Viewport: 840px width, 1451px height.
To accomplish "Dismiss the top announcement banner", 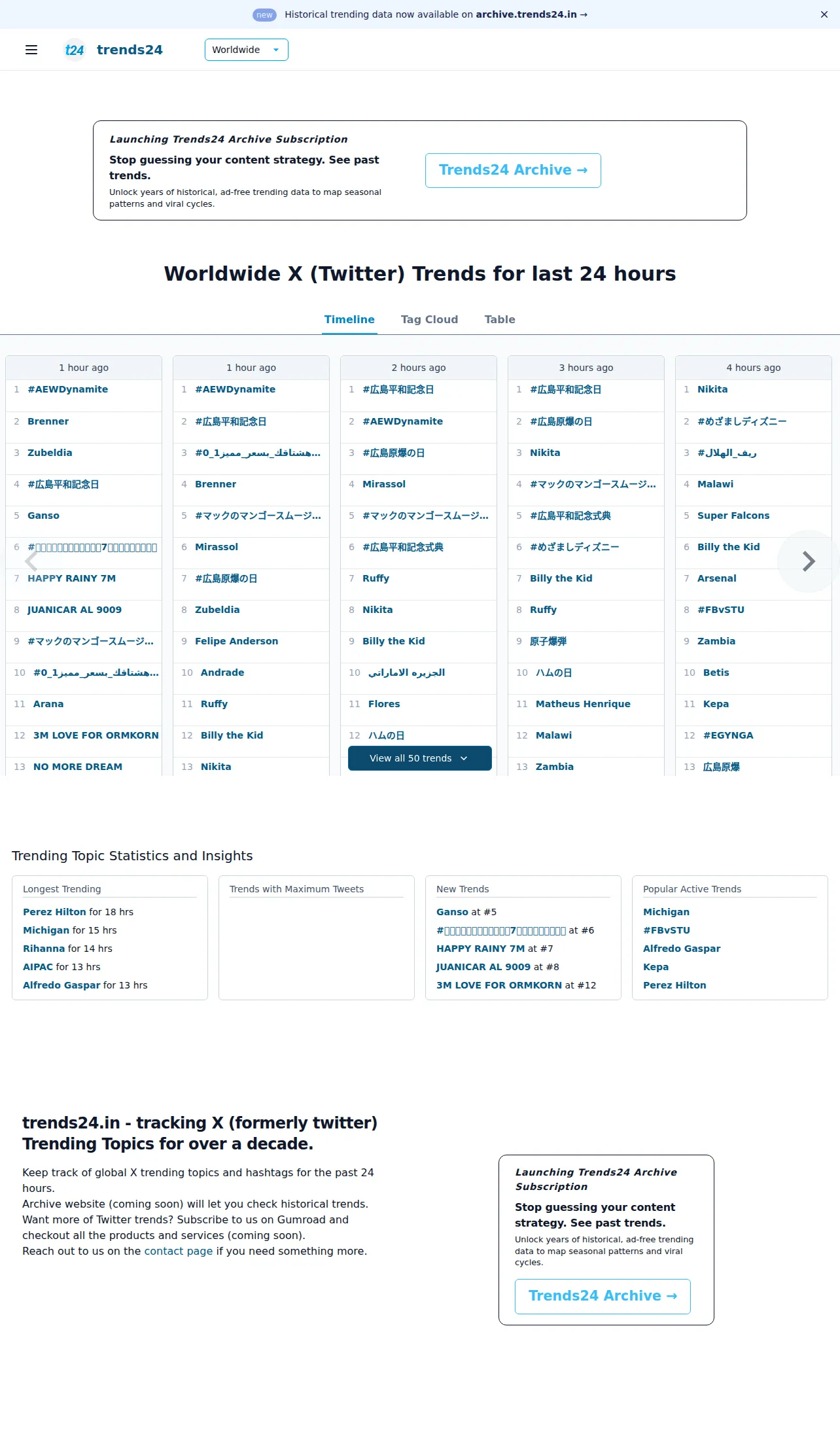I will click(824, 14).
